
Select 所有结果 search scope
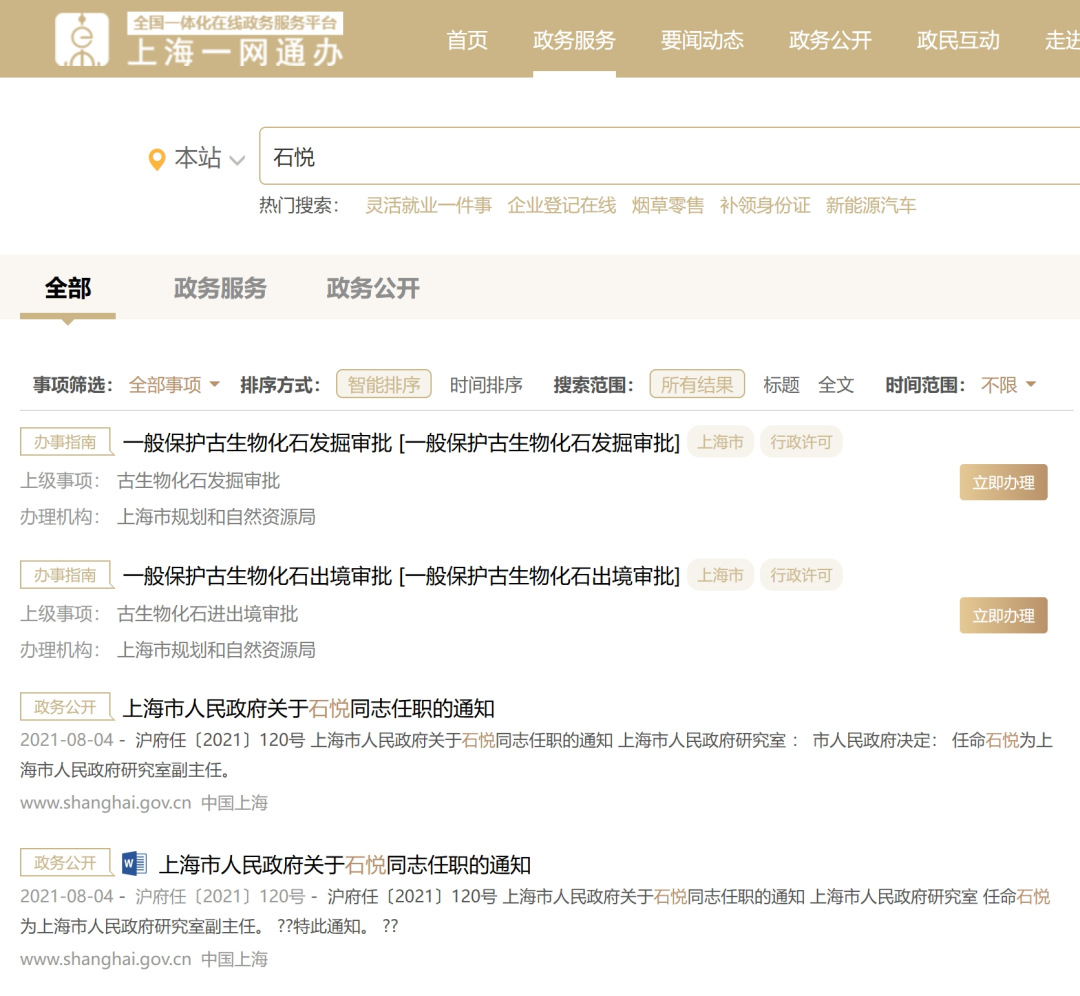pos(697,384)
